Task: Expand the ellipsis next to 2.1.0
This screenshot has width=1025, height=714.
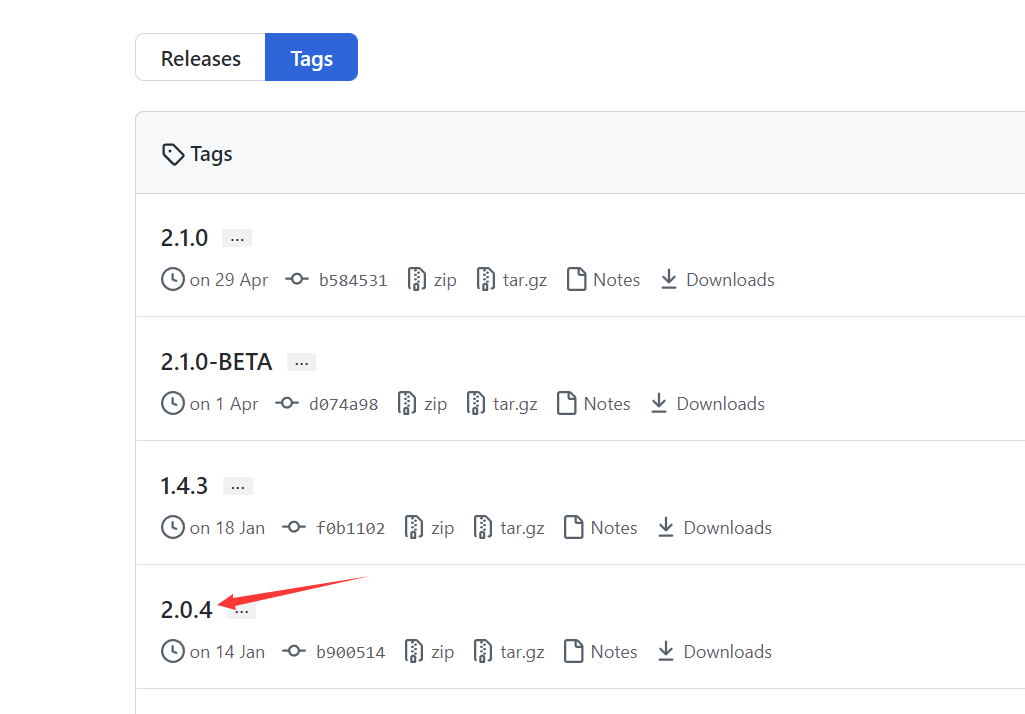Action: coord(237,238)
